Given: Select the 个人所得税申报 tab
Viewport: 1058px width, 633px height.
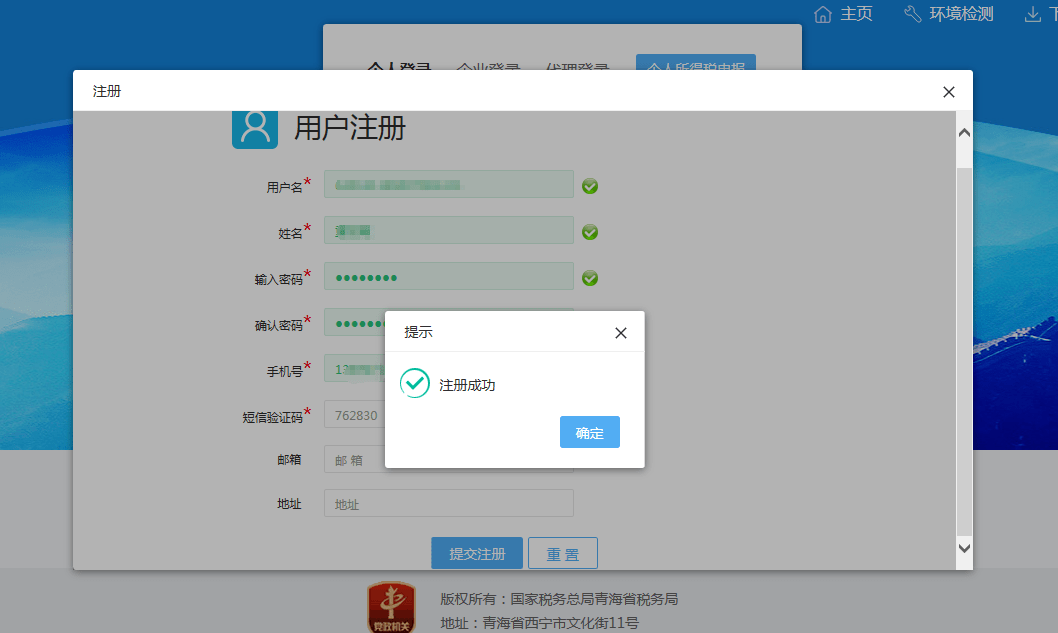Looking at the screenshot, I should (695, 67).
